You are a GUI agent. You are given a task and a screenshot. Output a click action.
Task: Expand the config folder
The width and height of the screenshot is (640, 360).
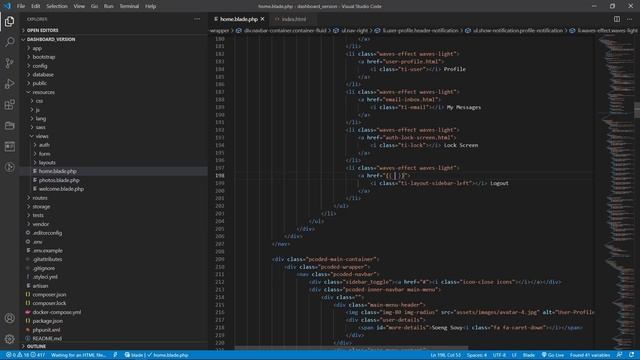click(40, 66)
